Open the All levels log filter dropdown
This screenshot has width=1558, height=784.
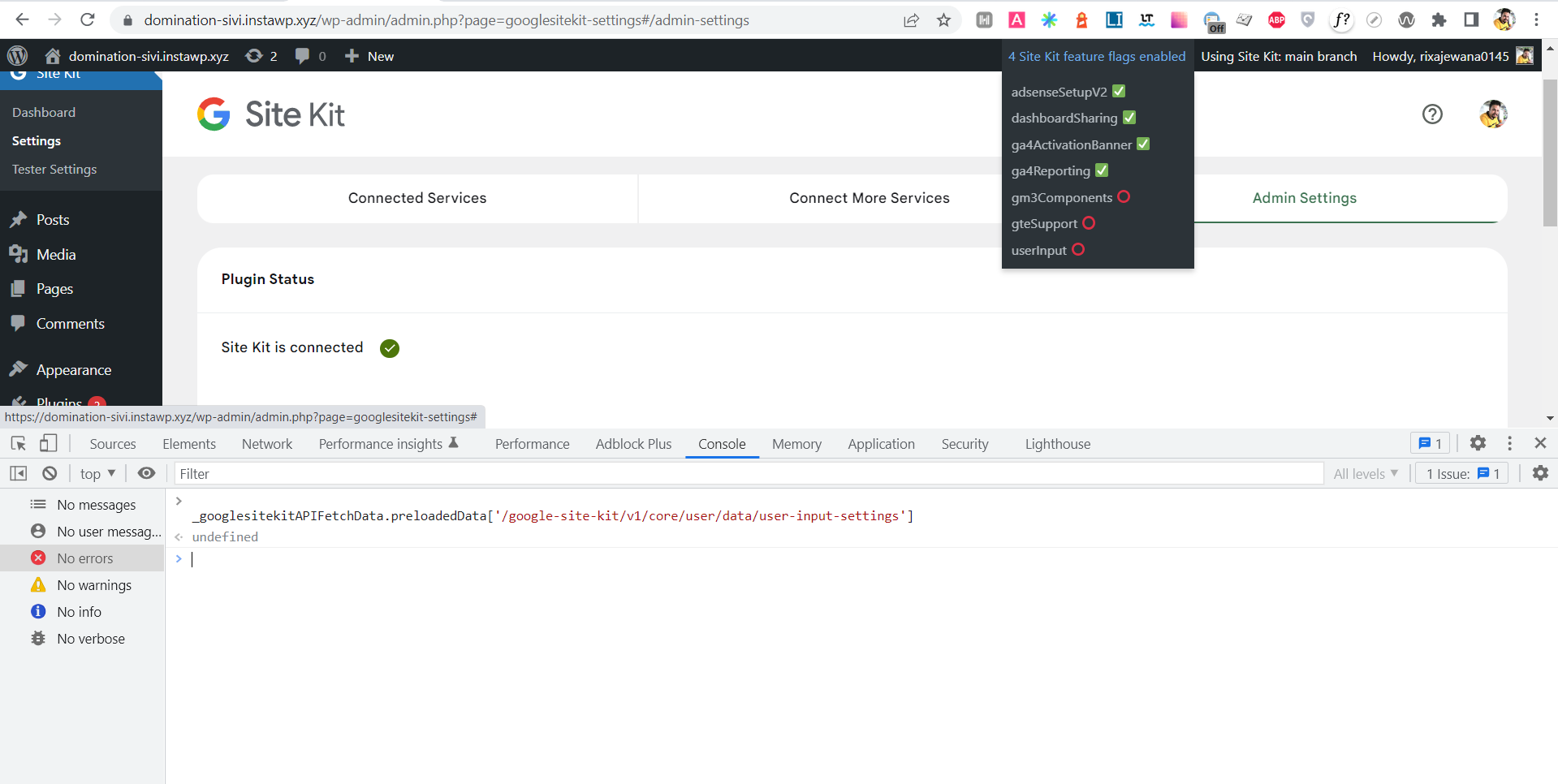(1366, 473)
